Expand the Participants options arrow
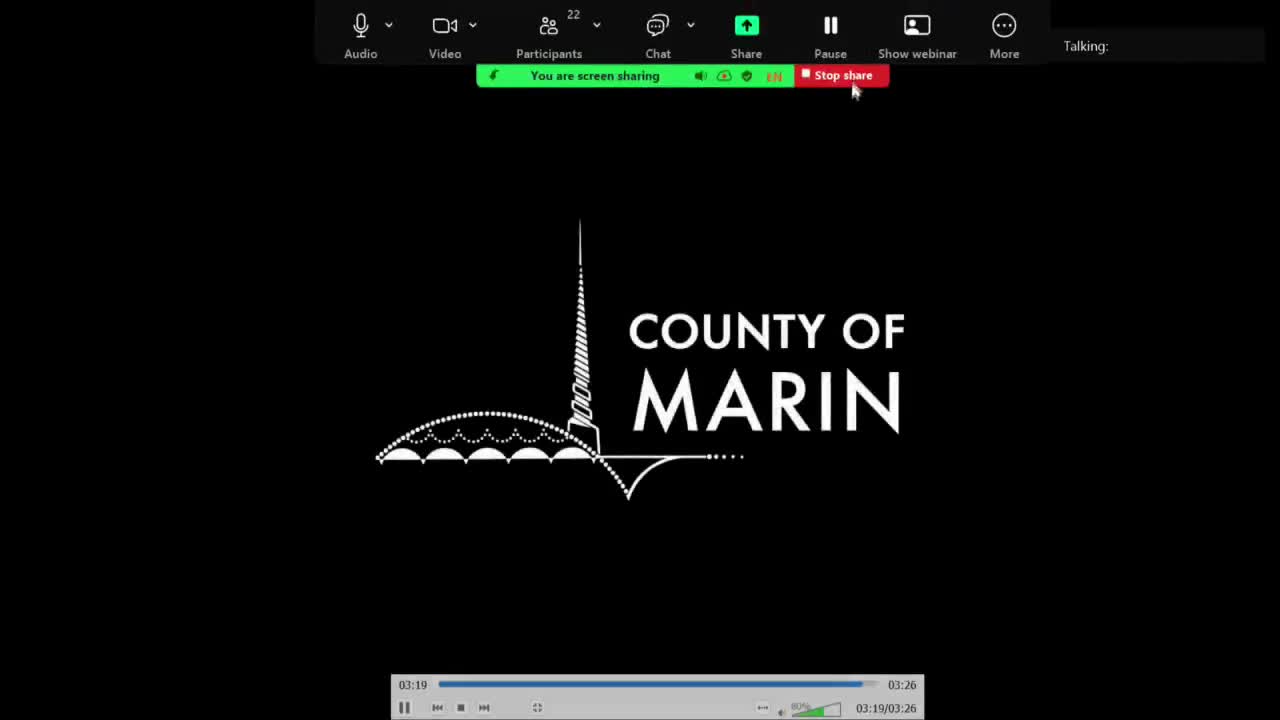This screenshot has width=1280, height=720. [x=597, y=25]
